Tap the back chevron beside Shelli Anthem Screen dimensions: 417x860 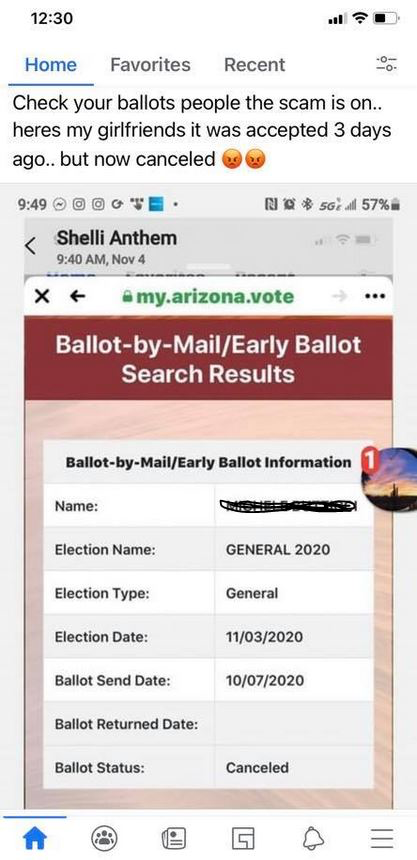[x=32, y=245]
